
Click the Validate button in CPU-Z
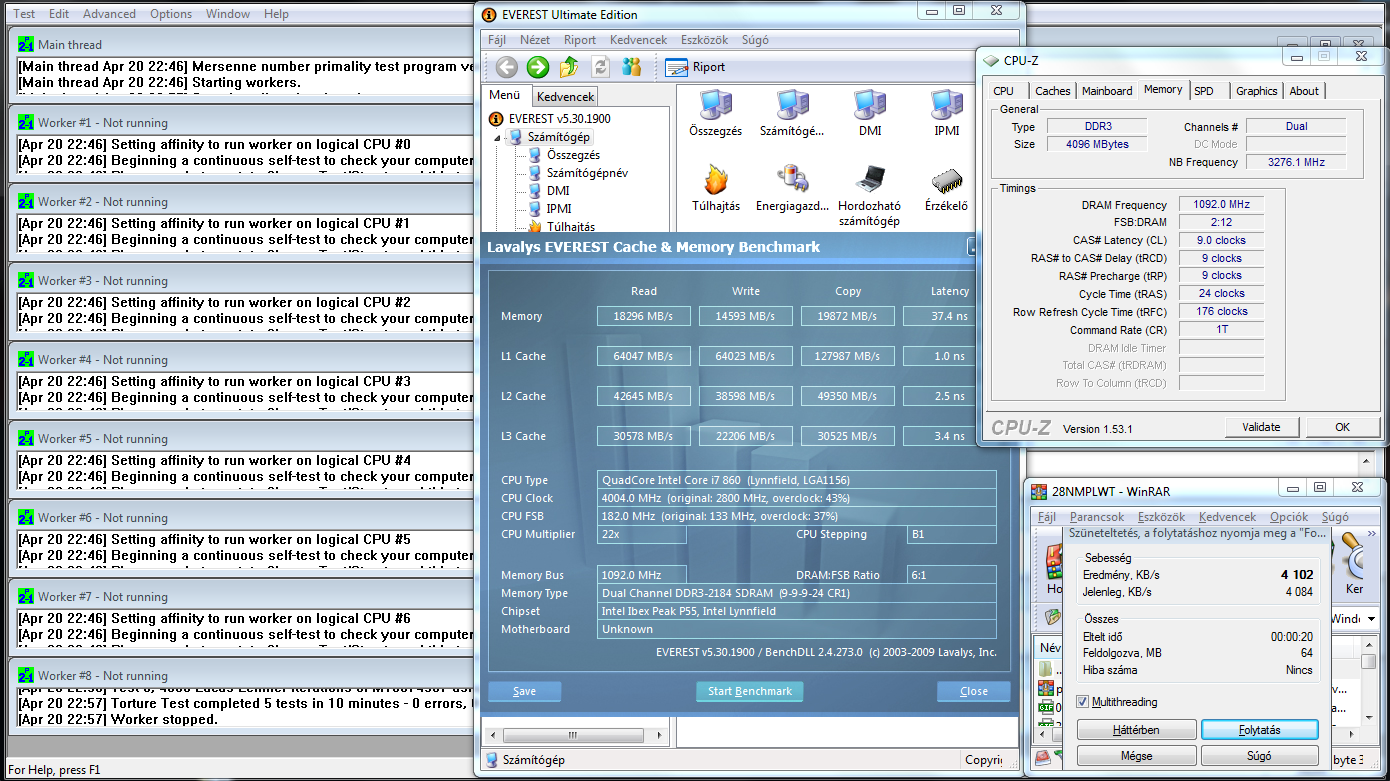1261,427
